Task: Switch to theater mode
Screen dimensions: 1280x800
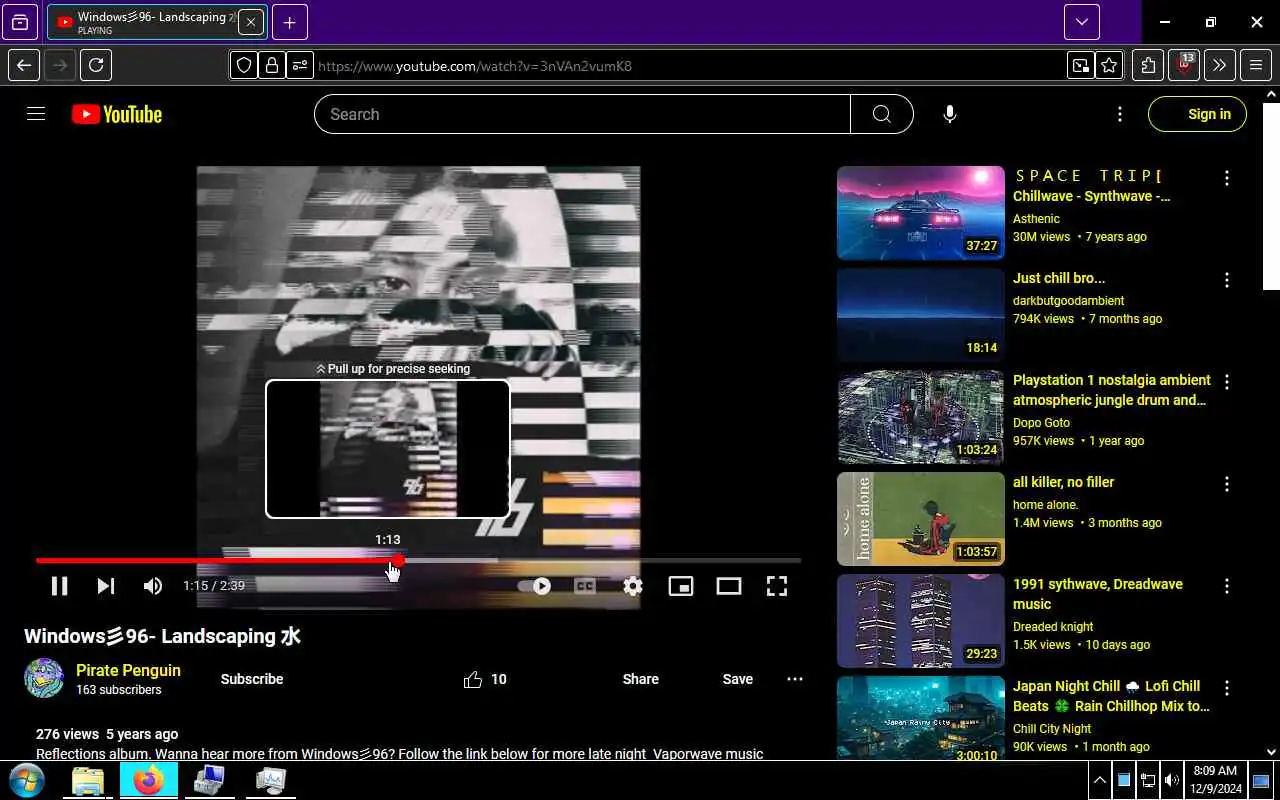Action: (729, 586)
